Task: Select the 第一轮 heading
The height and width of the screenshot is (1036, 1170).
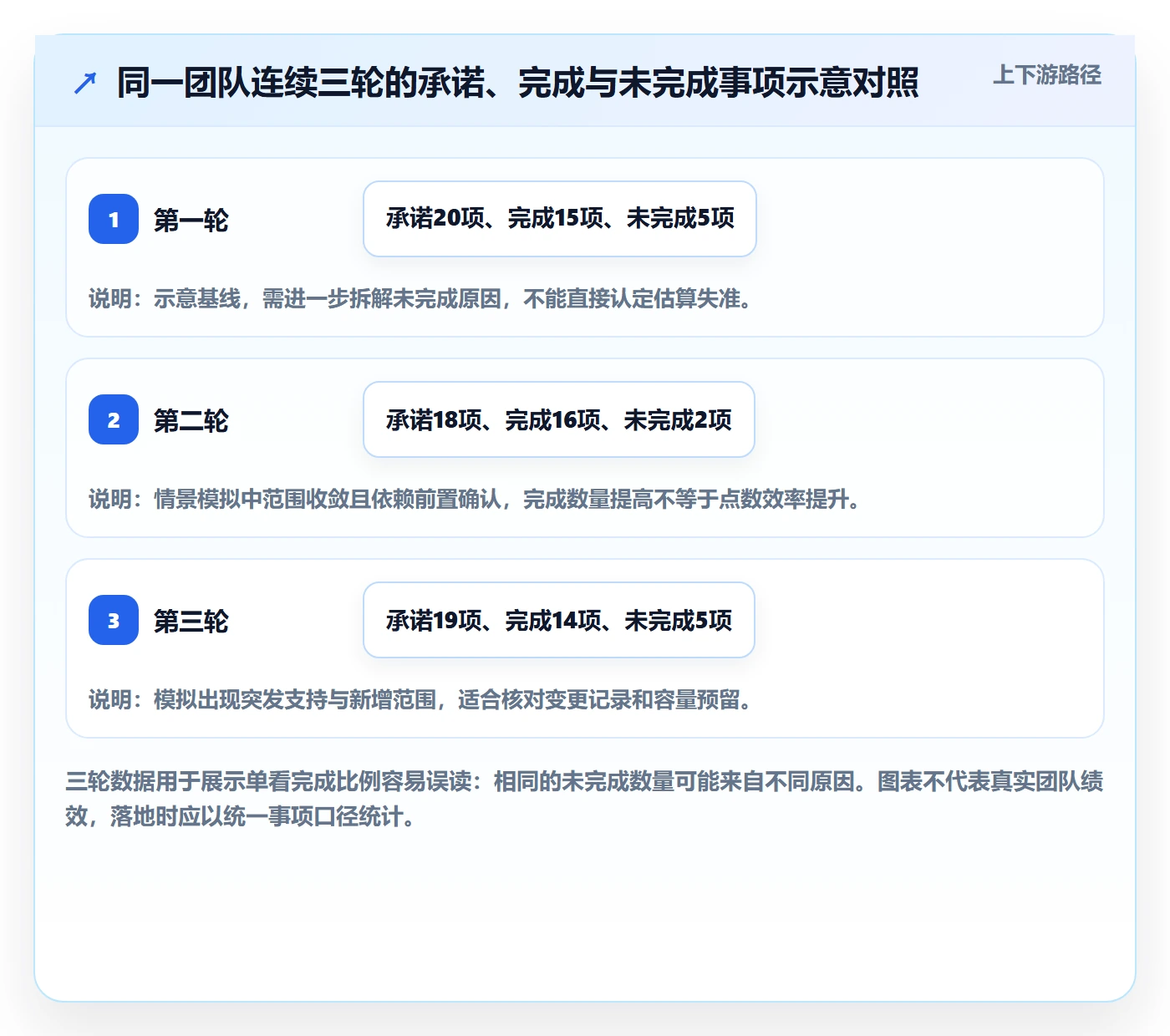Action: [191, 221]
